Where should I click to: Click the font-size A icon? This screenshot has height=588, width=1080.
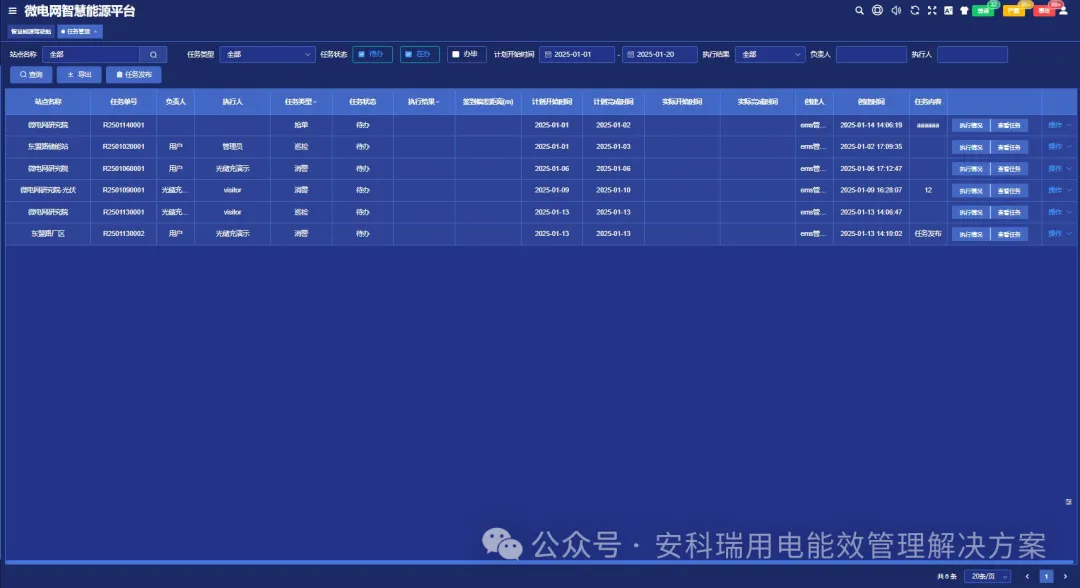948,10
